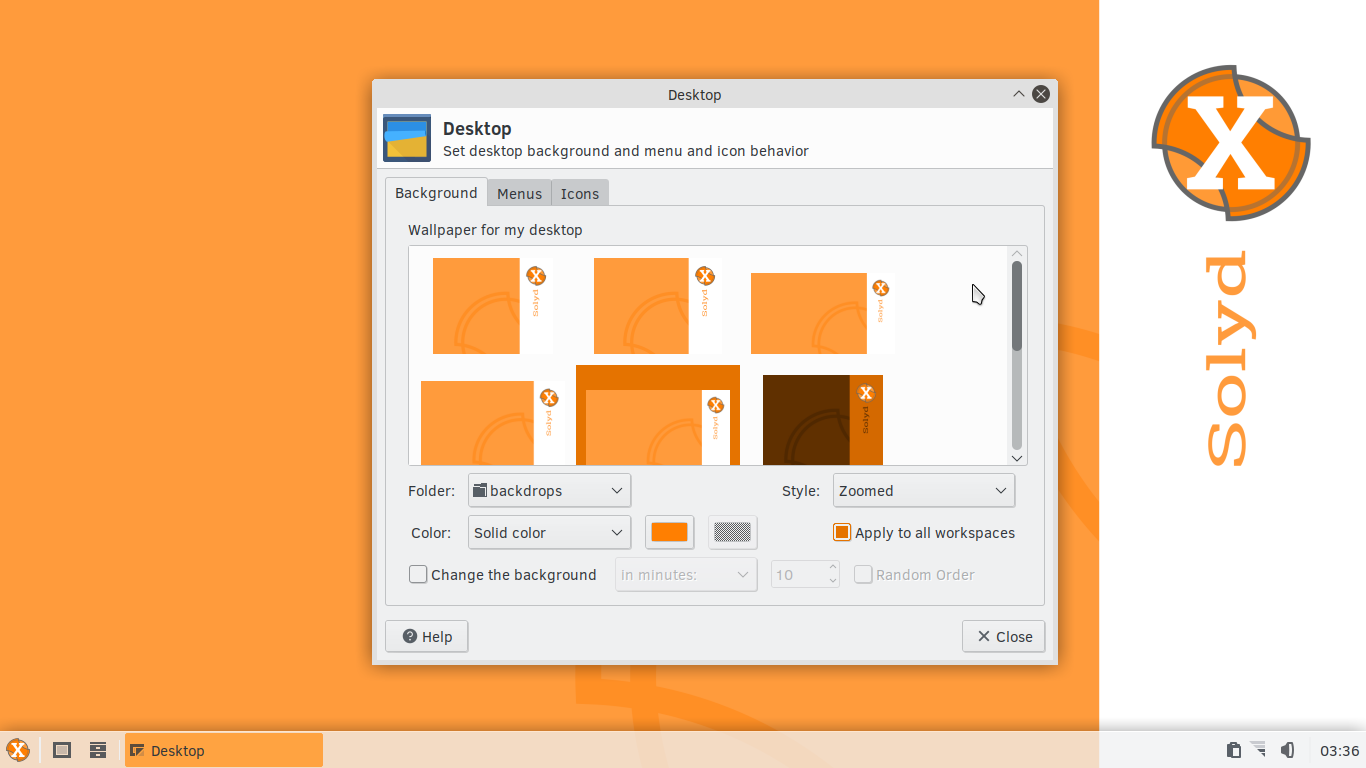Select the highlighted wallpaper with orange border
The height and width of the screenshot is (768, 1366).
pyautogui.click(x=658, y=415)
